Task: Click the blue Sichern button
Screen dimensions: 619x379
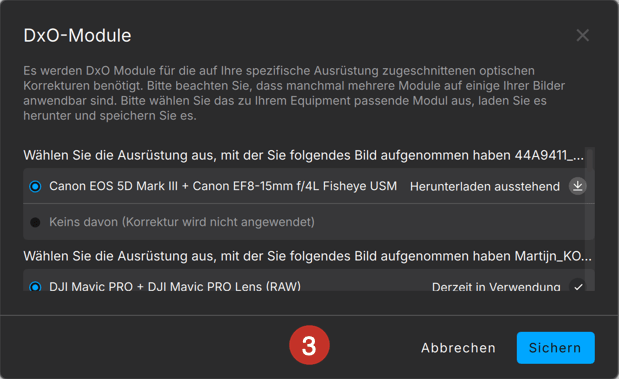Action: click(555, 348)
